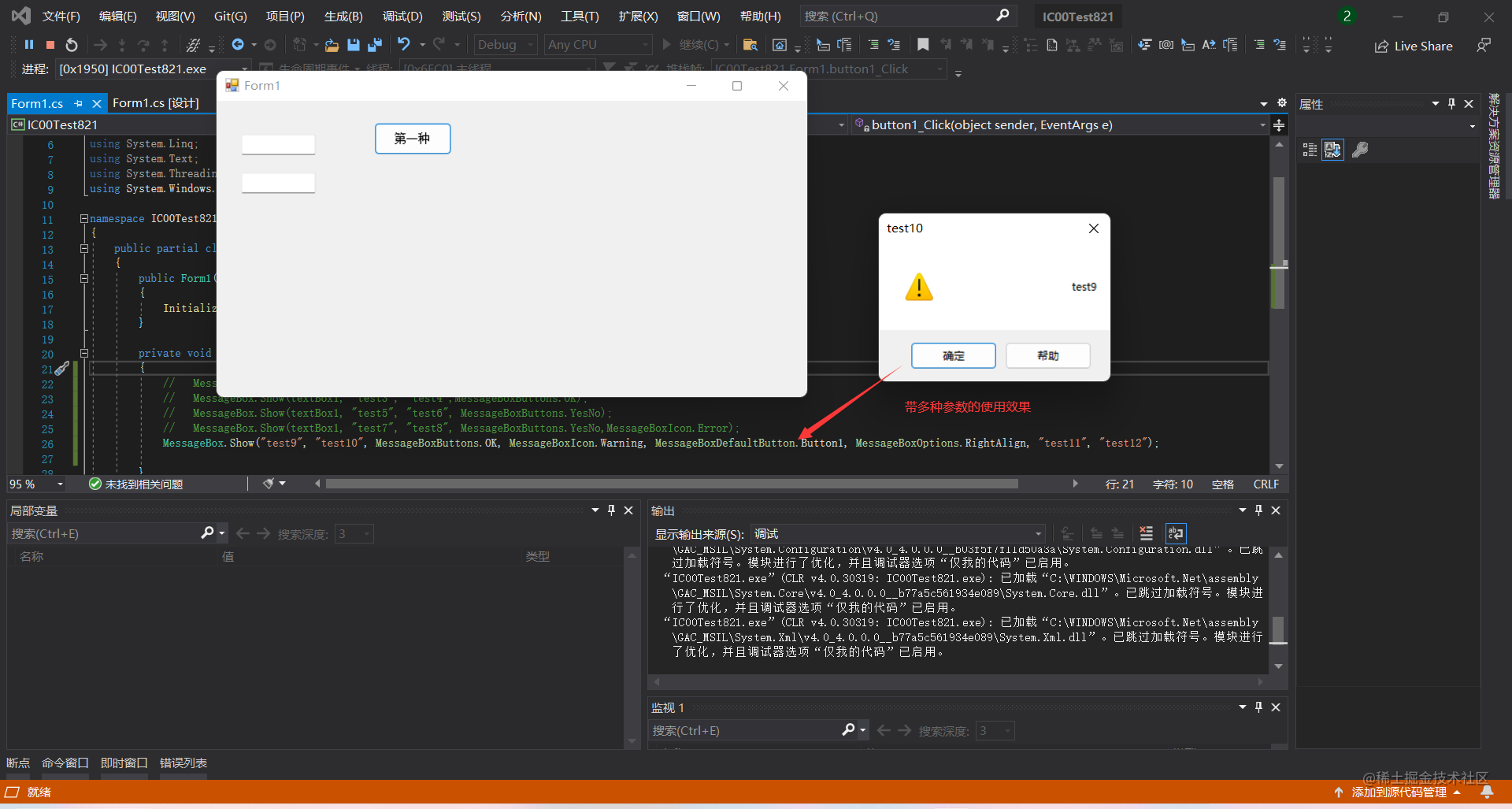Click the code editor horizontal scrollbar
This screenshot has width=1512, height=809.
pyautogui.click(x=671, y=484)
